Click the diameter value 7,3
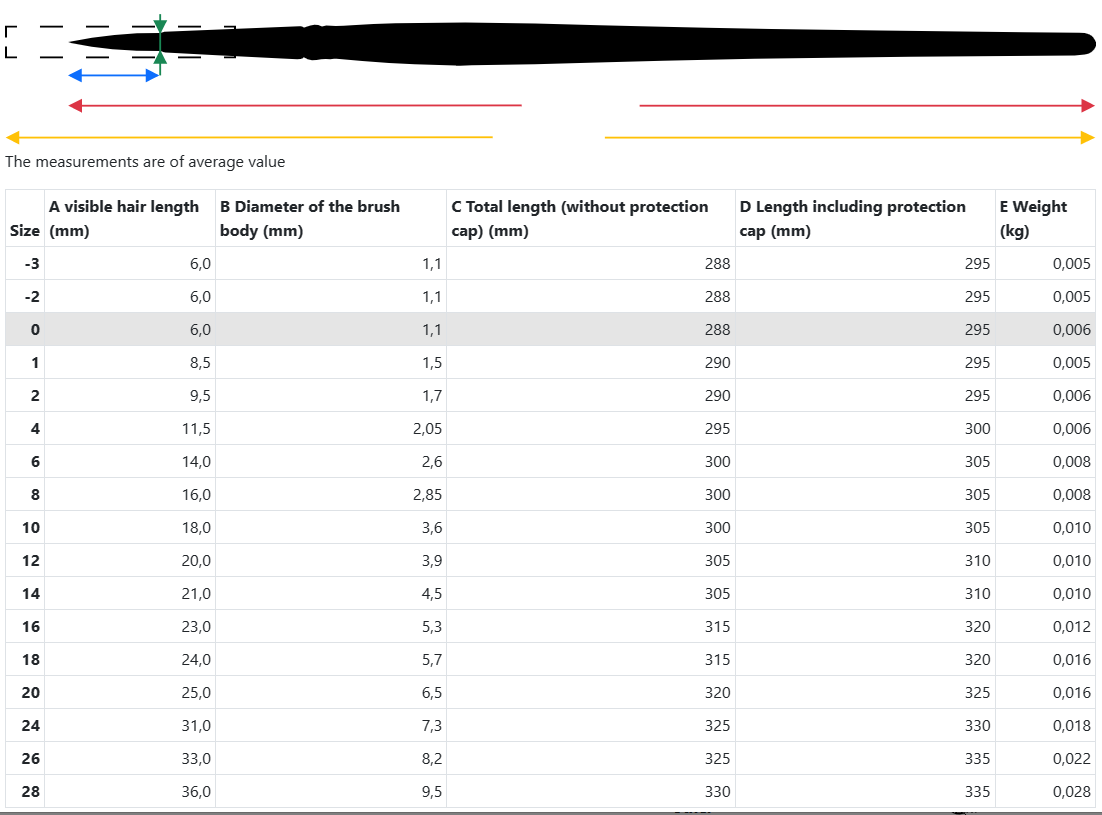This screenshot has width=1102, height=815. (432, 726)
